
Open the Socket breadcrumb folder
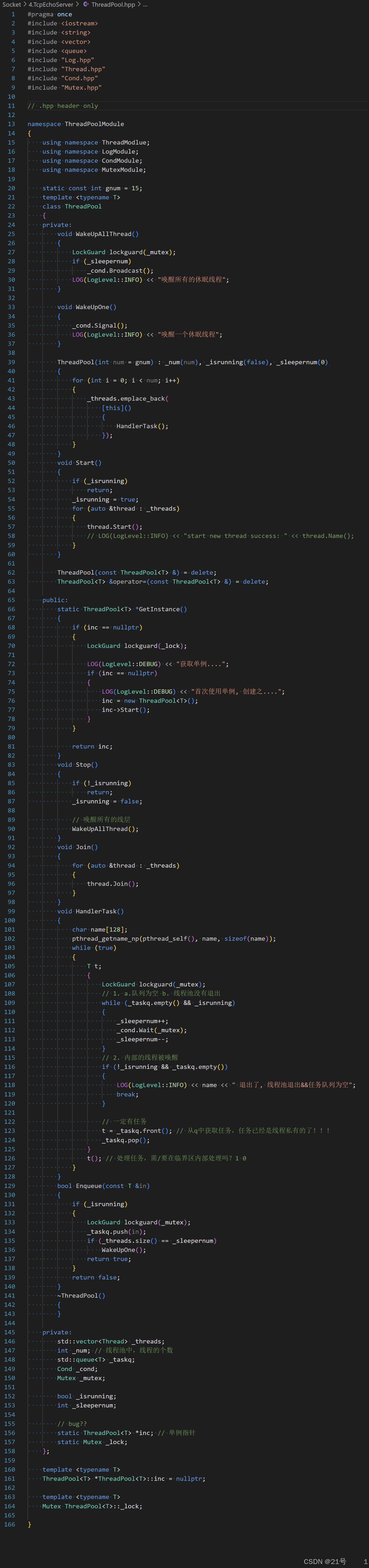point(12,4)
